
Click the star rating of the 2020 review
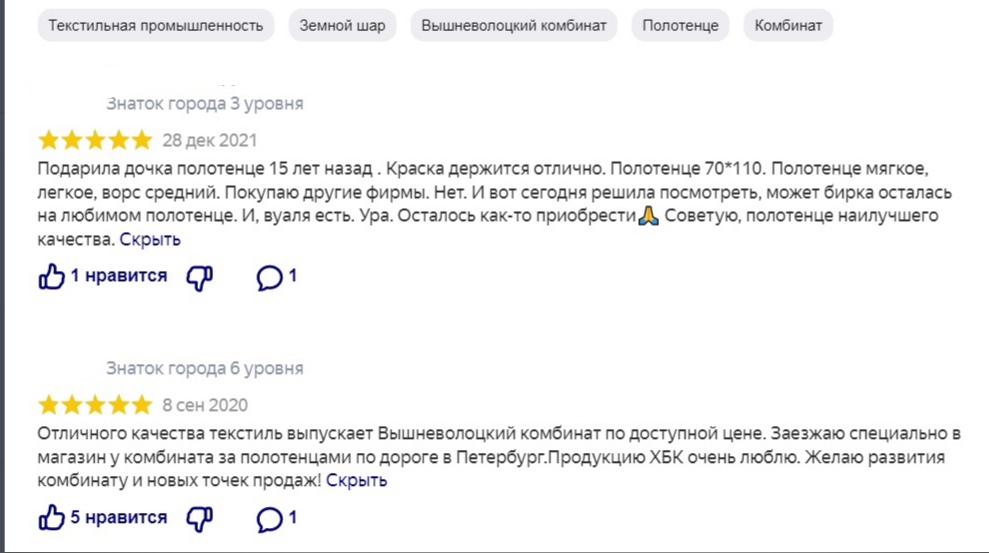(x=95, y=405)
